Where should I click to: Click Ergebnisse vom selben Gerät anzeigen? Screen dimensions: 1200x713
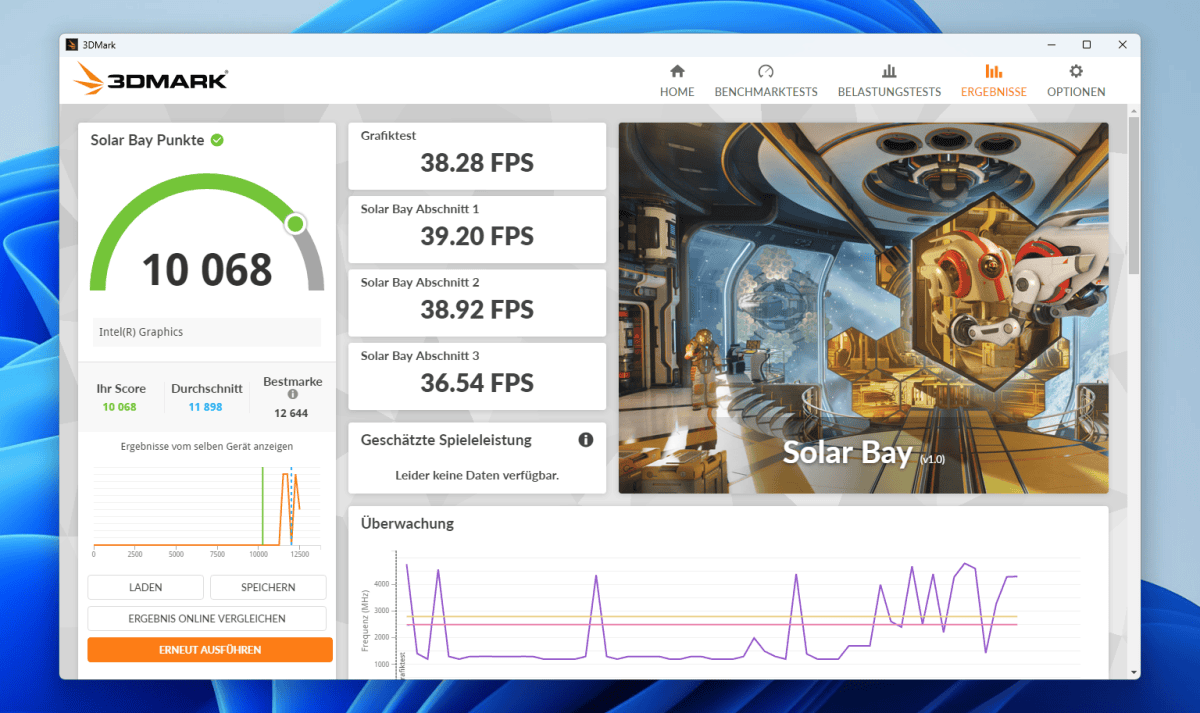click(x=207, y=446)
